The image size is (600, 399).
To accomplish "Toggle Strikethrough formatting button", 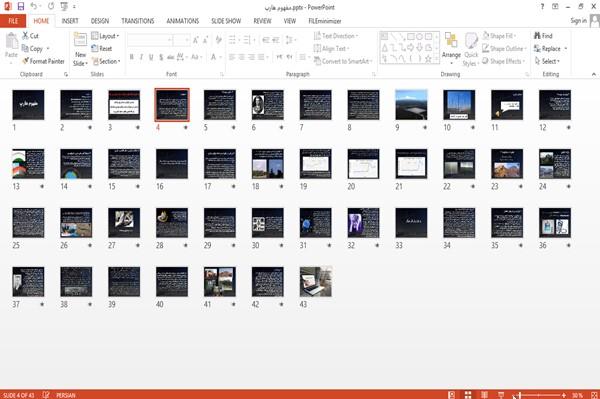I will coord(171,57).
